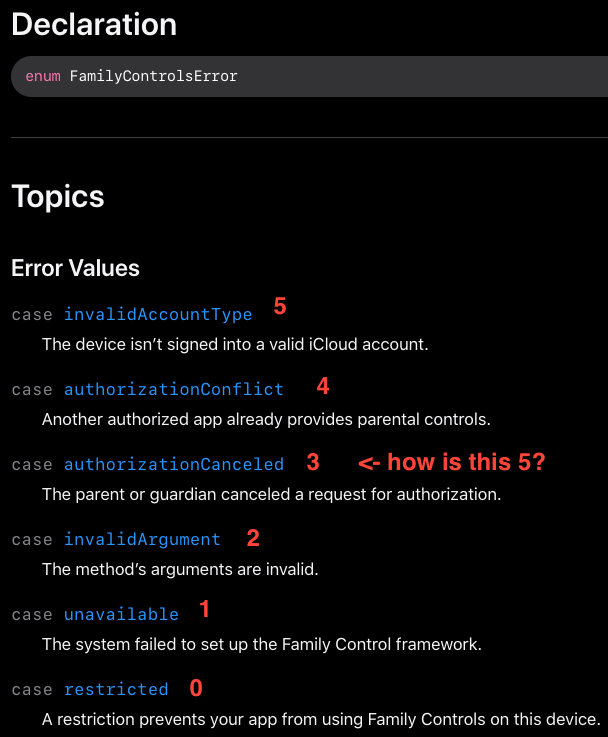Open the unavailable case link
This screenshot has height=737, width=608.
pos(121,614)
